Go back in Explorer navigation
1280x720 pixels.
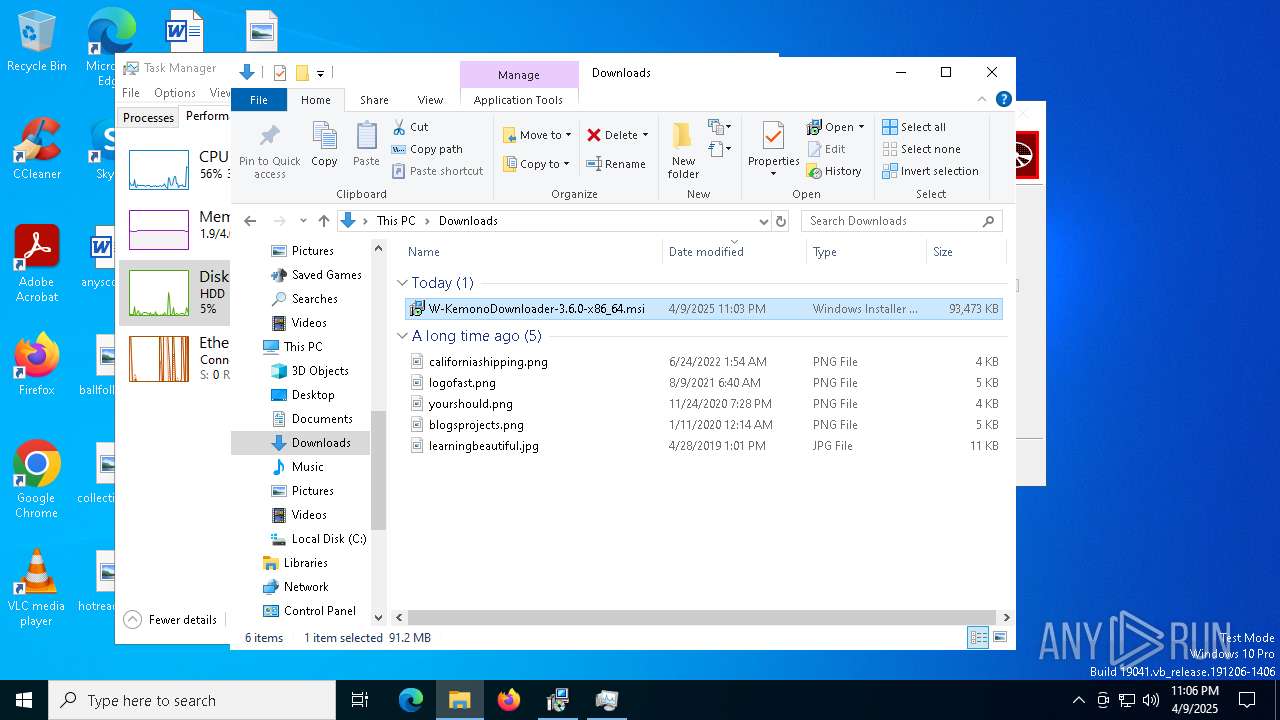250,221
